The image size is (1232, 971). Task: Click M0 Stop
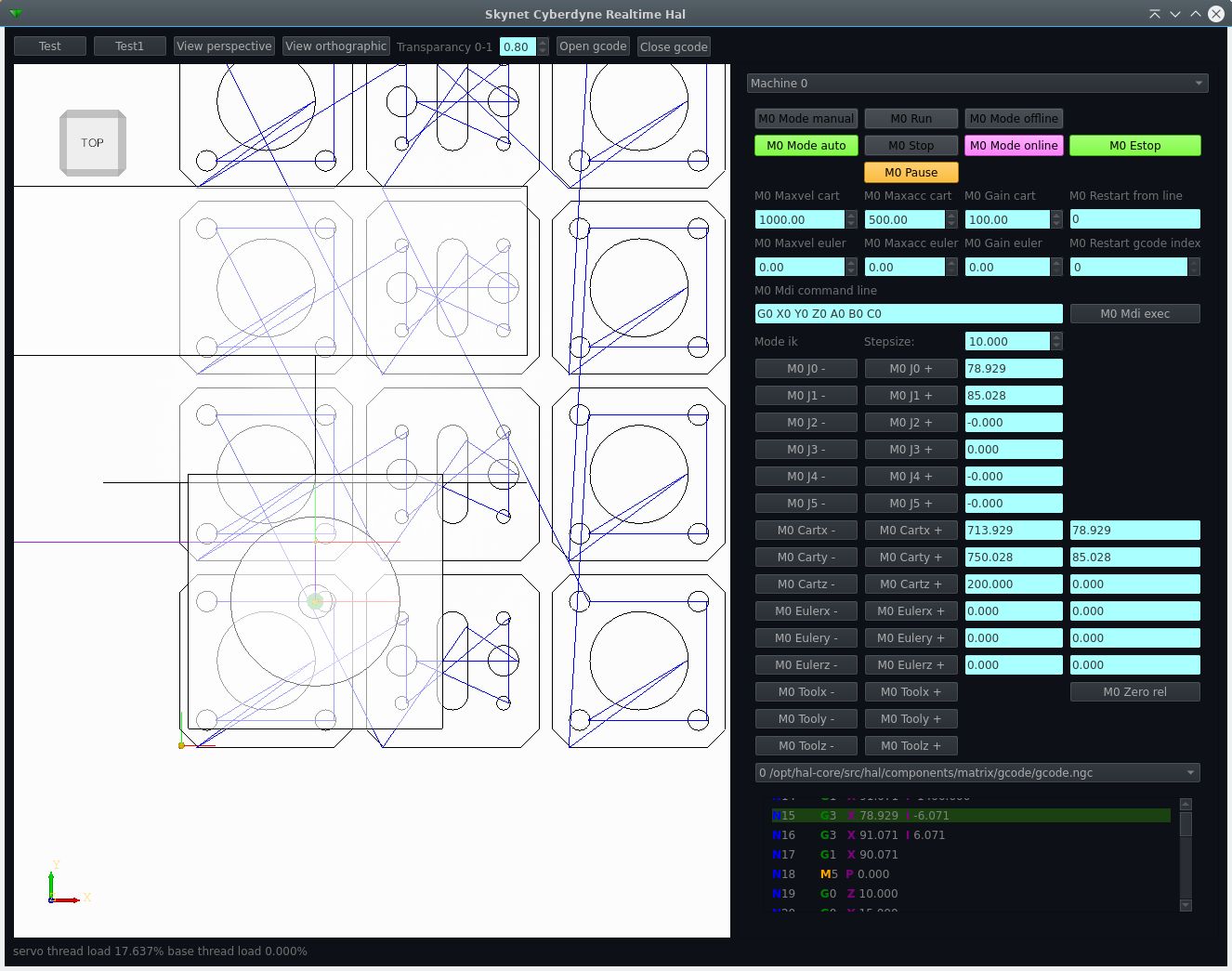pyautogui.click(x=911, y=145)
